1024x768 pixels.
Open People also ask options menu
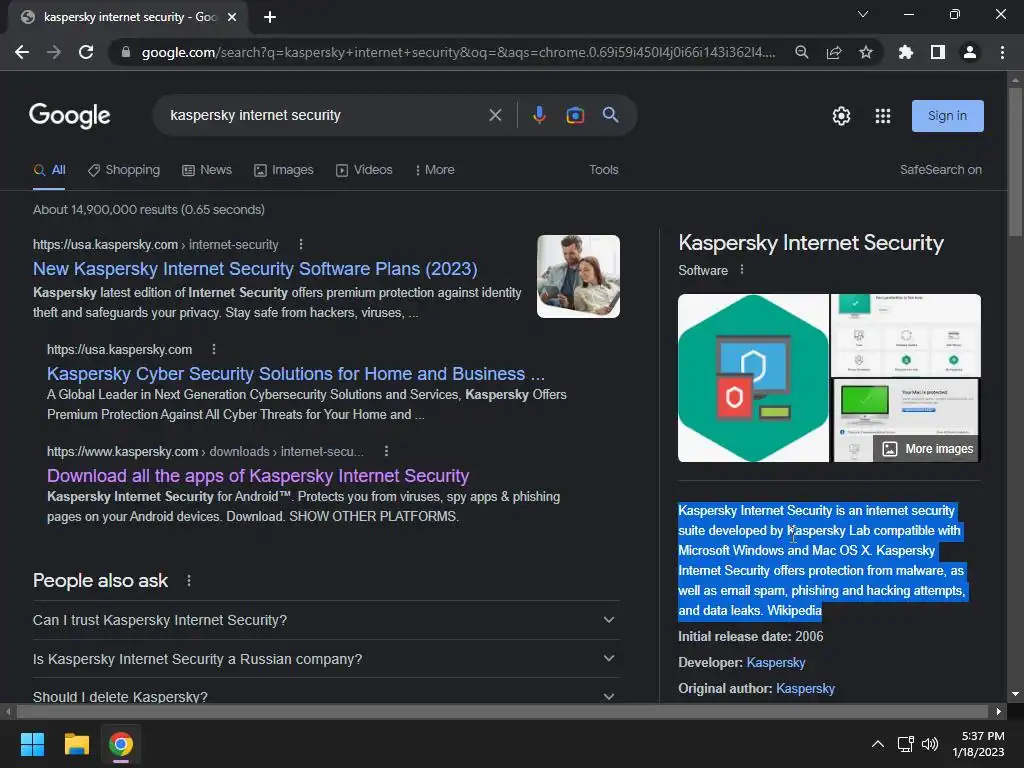(189, 581)
